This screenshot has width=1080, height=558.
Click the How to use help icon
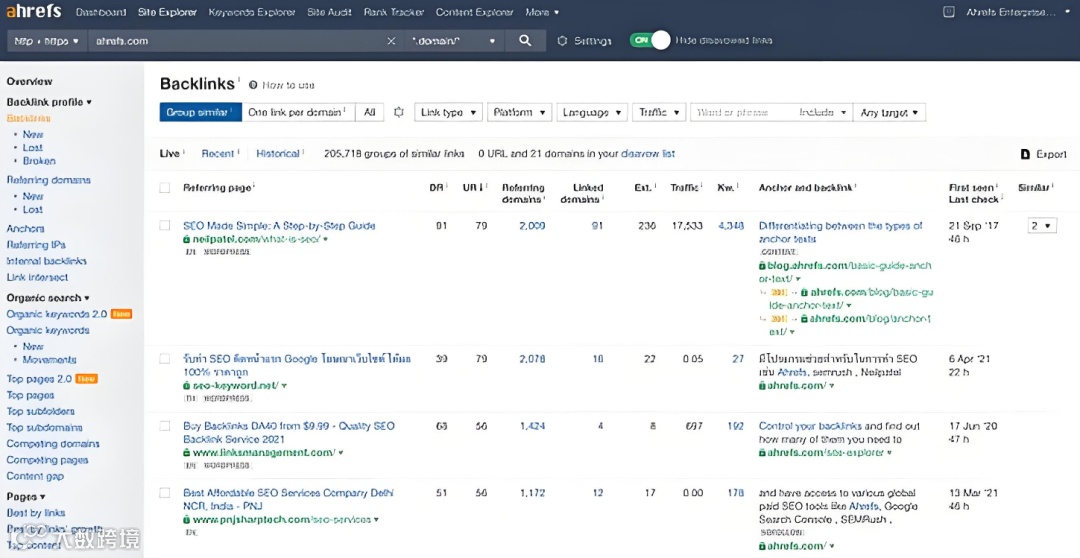coord(253,85)
